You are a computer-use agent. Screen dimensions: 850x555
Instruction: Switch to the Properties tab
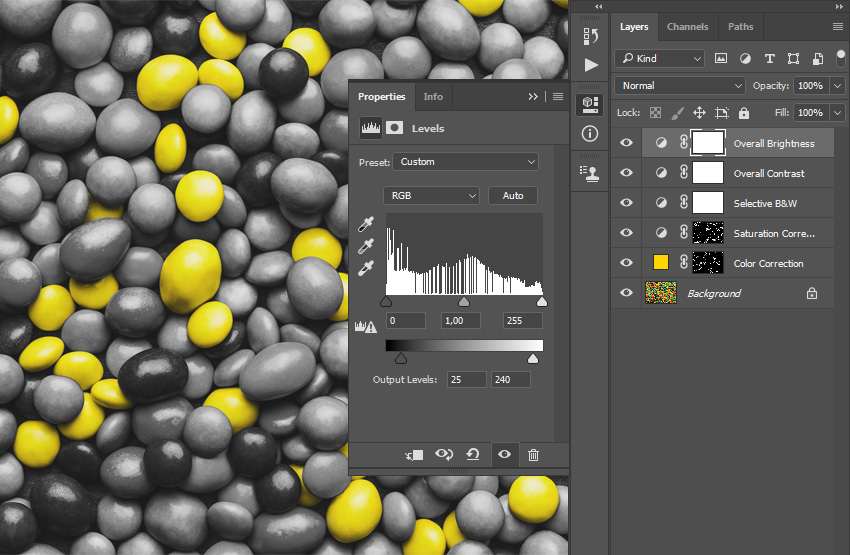click(382, 96)
